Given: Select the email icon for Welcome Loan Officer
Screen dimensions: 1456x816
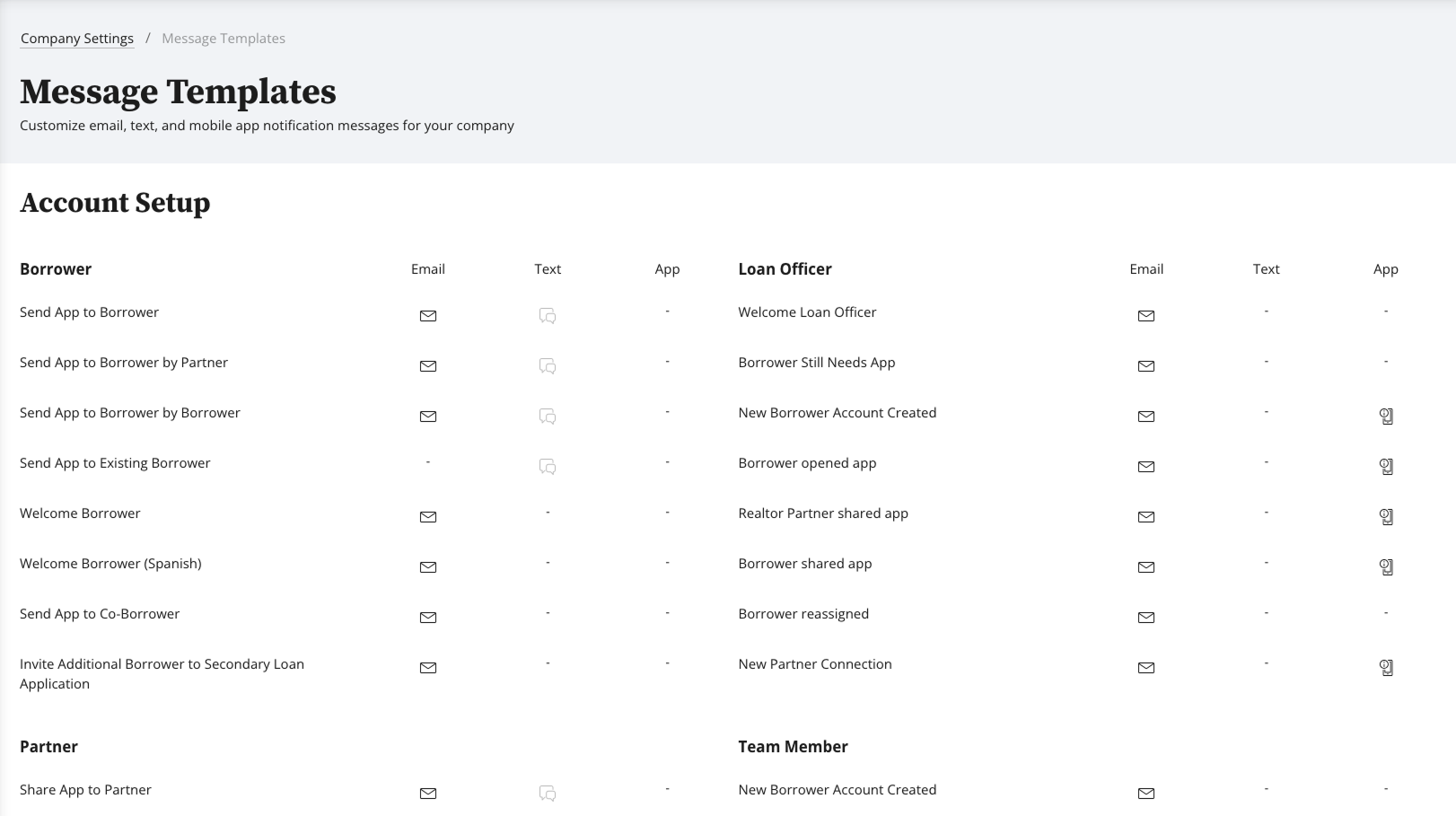Looking at the screenshot, I should (x=1146, y=316).
